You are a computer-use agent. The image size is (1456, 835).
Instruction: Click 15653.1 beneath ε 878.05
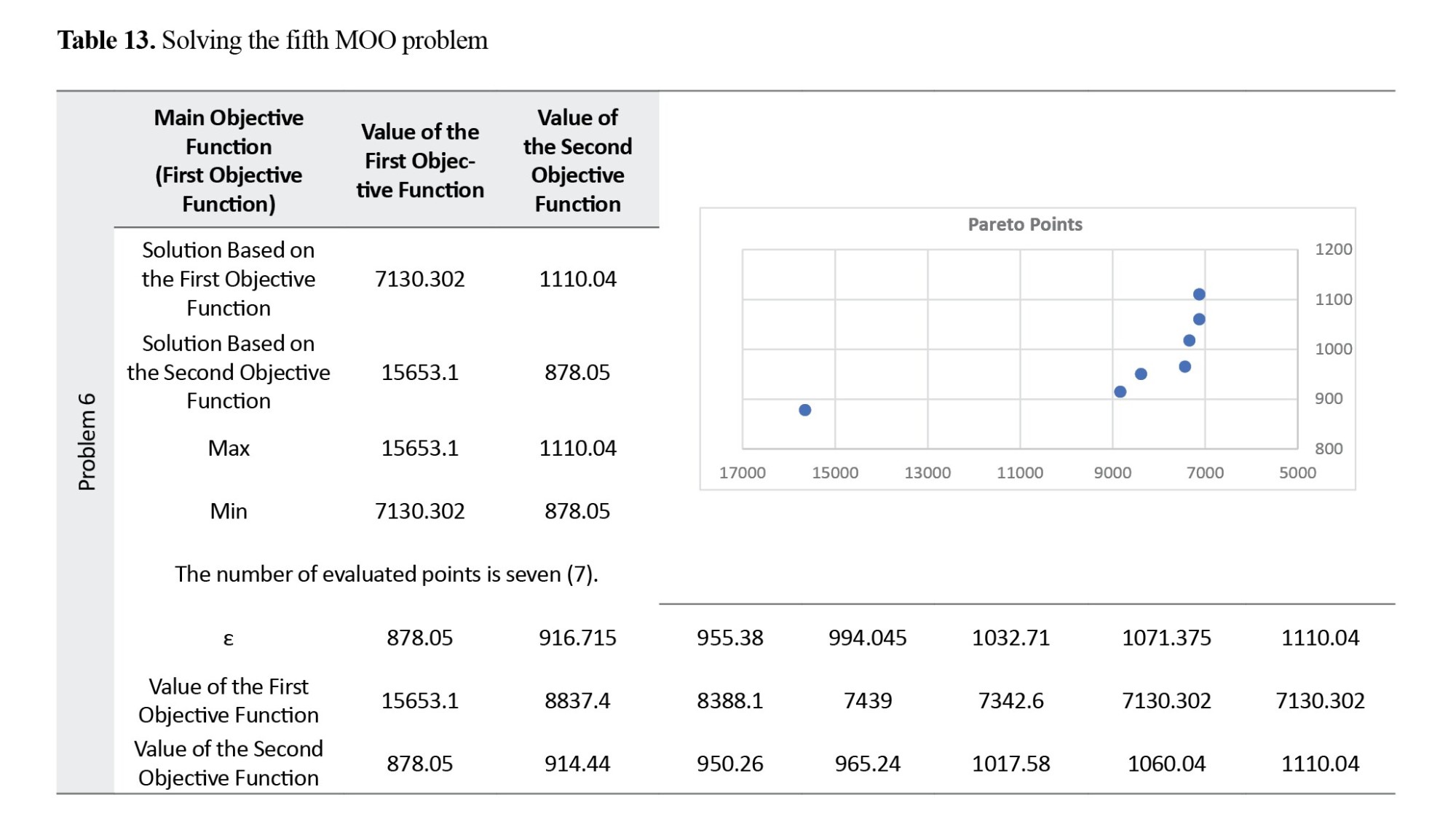pos(420,700)
